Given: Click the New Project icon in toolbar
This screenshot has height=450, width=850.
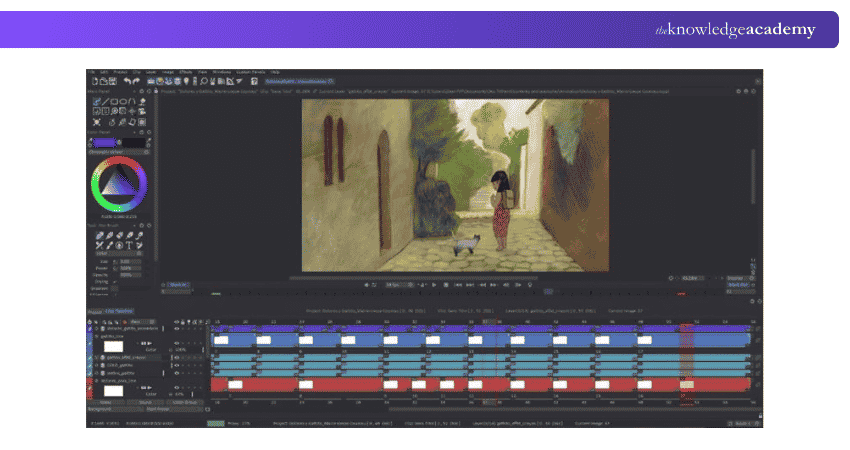Looking at the screenshot, I should pos(95,81).
